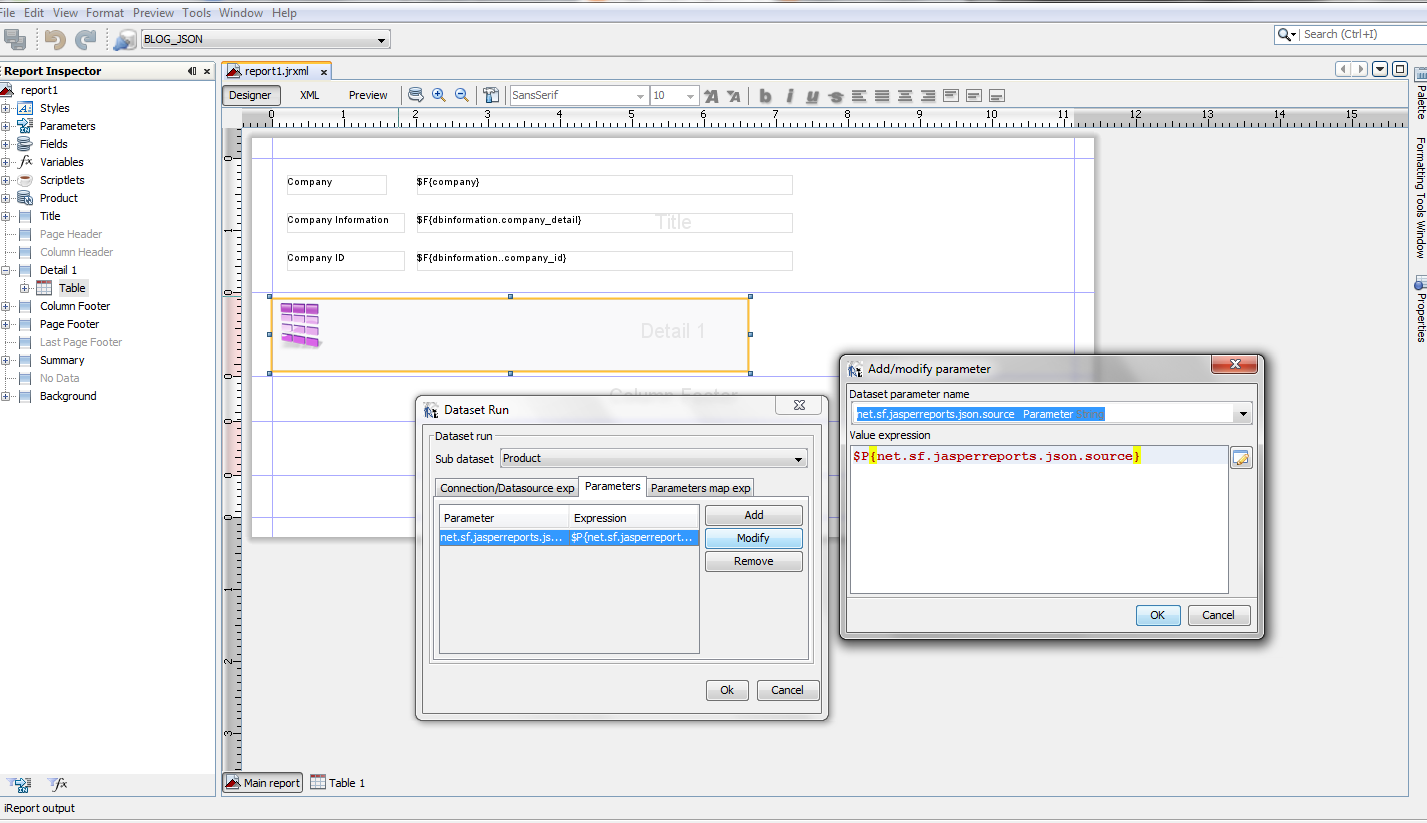Open the Format menu
This screenshot has width=1427, height=823.
[x=105, y=13]
